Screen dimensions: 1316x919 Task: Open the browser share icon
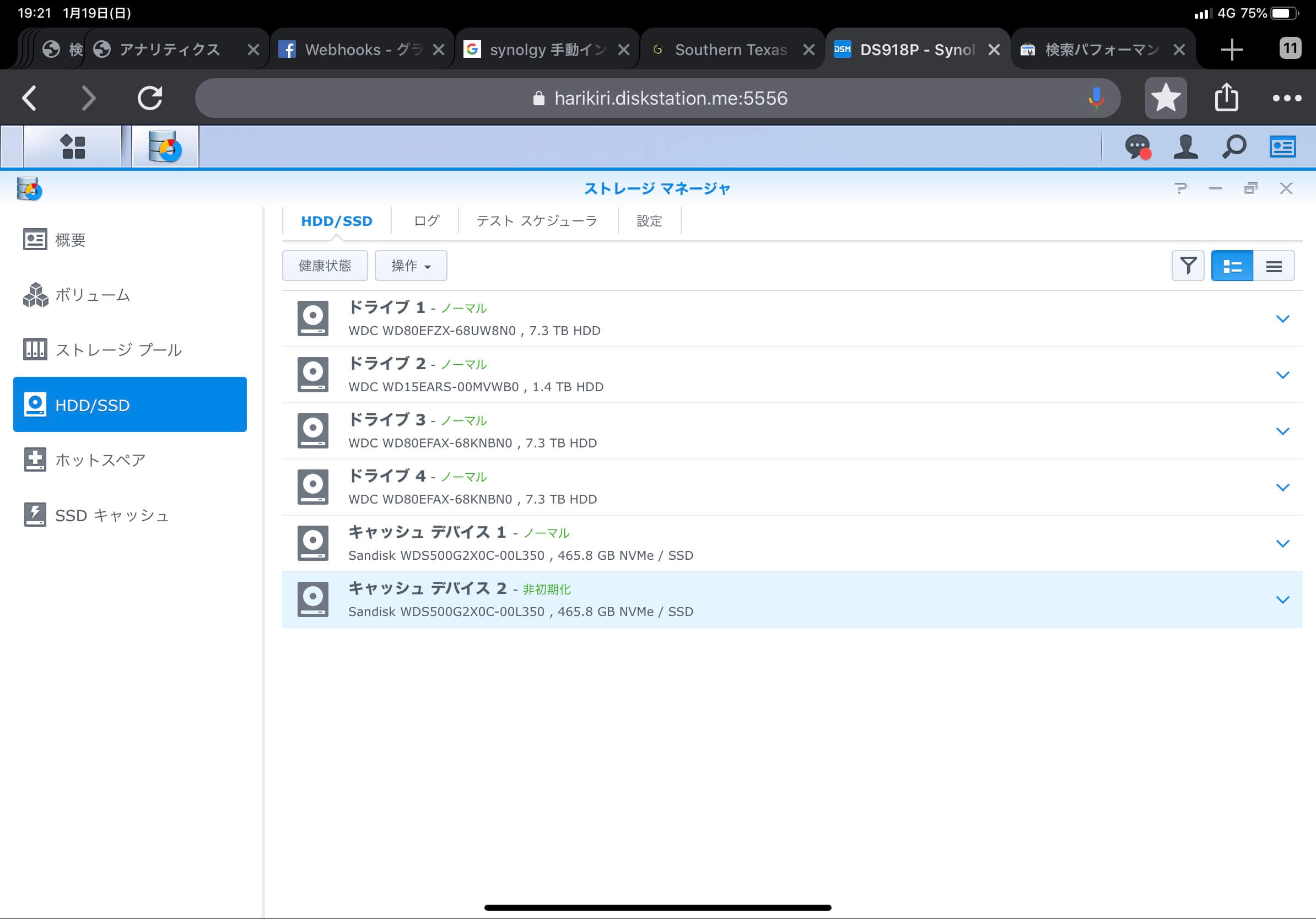click(x=1227, y=98)
